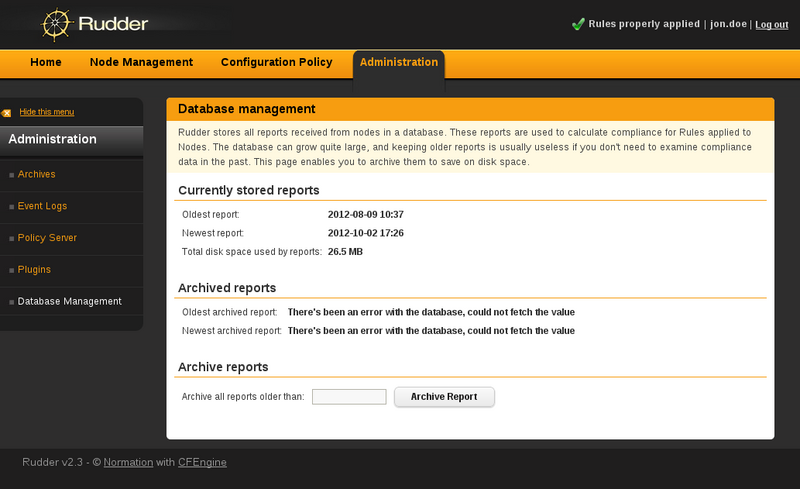Focus the archive older-than date field
This screenshot has width=800, height=489.
click(349, 397)
